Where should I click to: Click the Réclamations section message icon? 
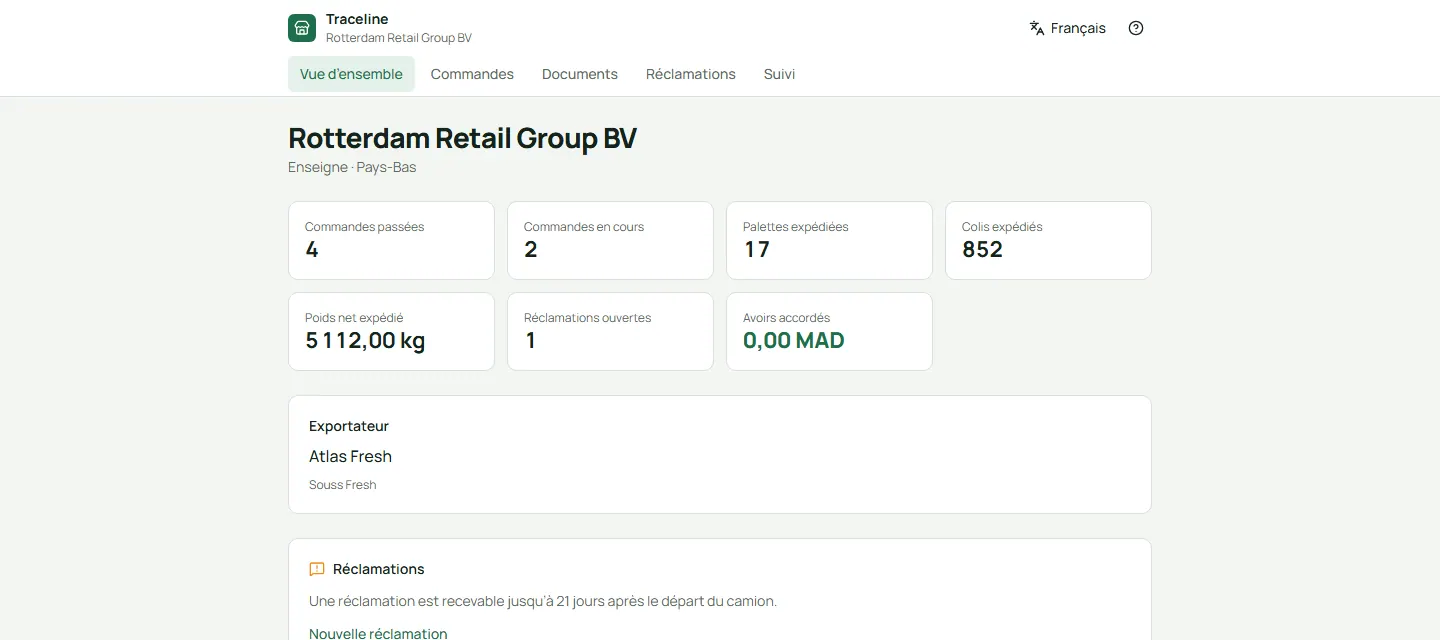(x=317, y=569)
